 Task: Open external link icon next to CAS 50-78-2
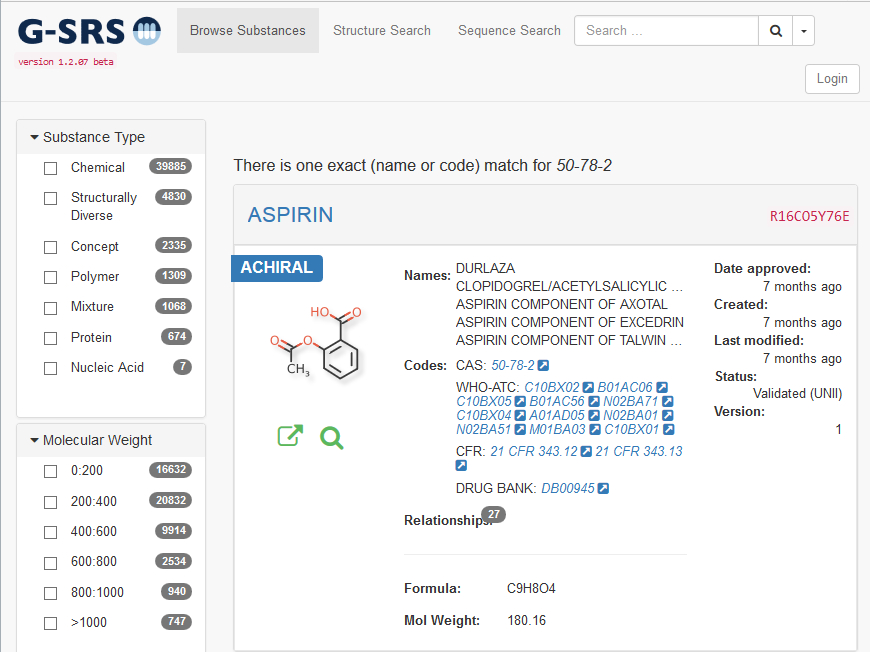tap(544, 365)
